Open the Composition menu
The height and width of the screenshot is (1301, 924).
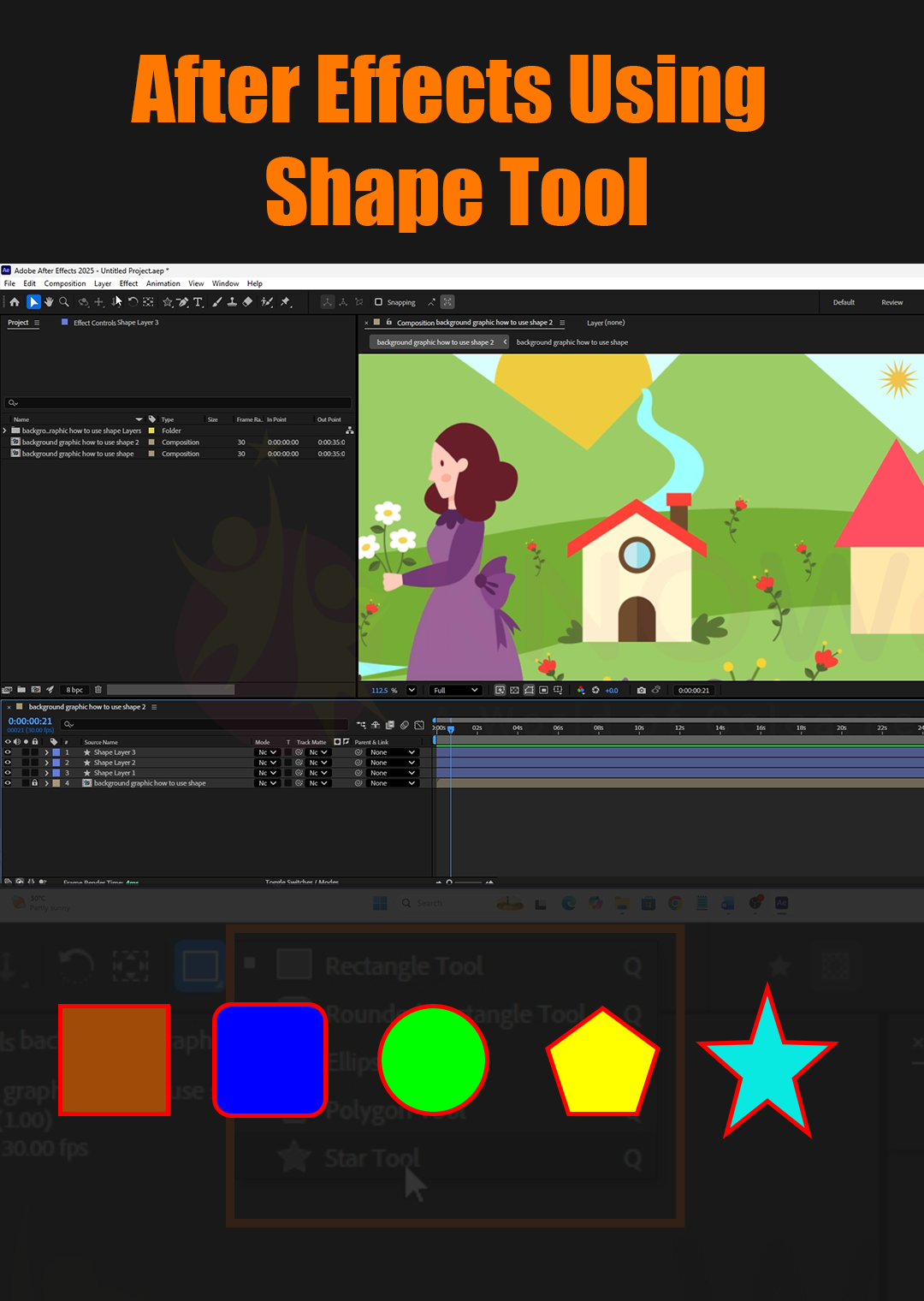(65, 283)
